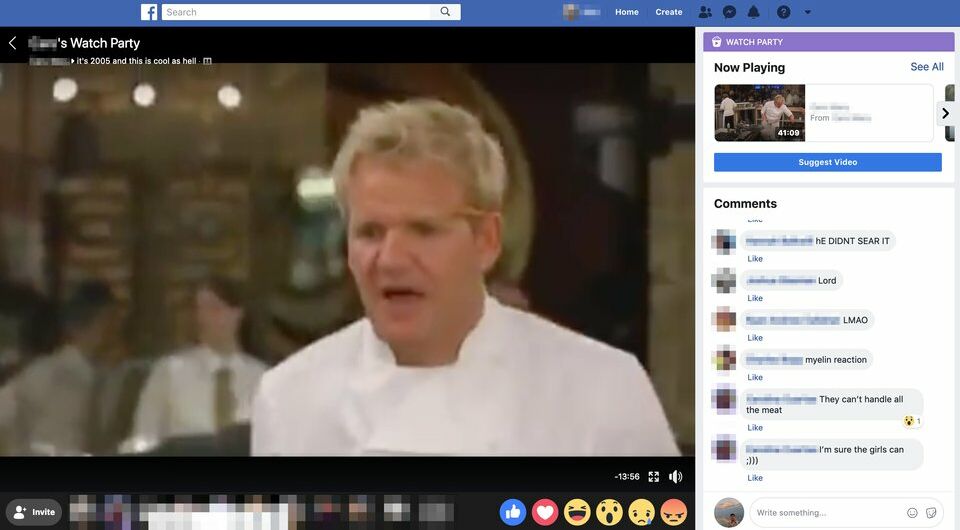Toggle fullscreen on the video

coord(654,477)
